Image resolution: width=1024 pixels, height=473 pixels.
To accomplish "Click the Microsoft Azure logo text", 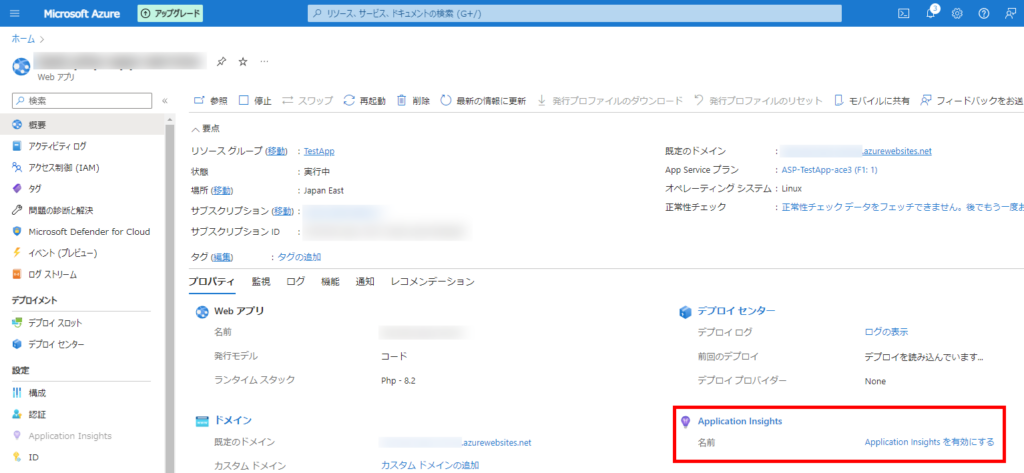I will [x=82, y=14].
